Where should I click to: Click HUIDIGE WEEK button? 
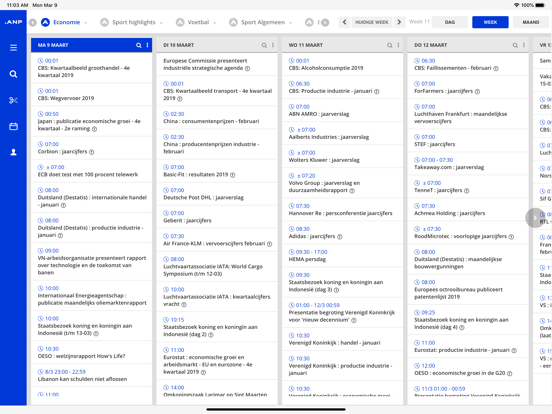pos(372,22)
